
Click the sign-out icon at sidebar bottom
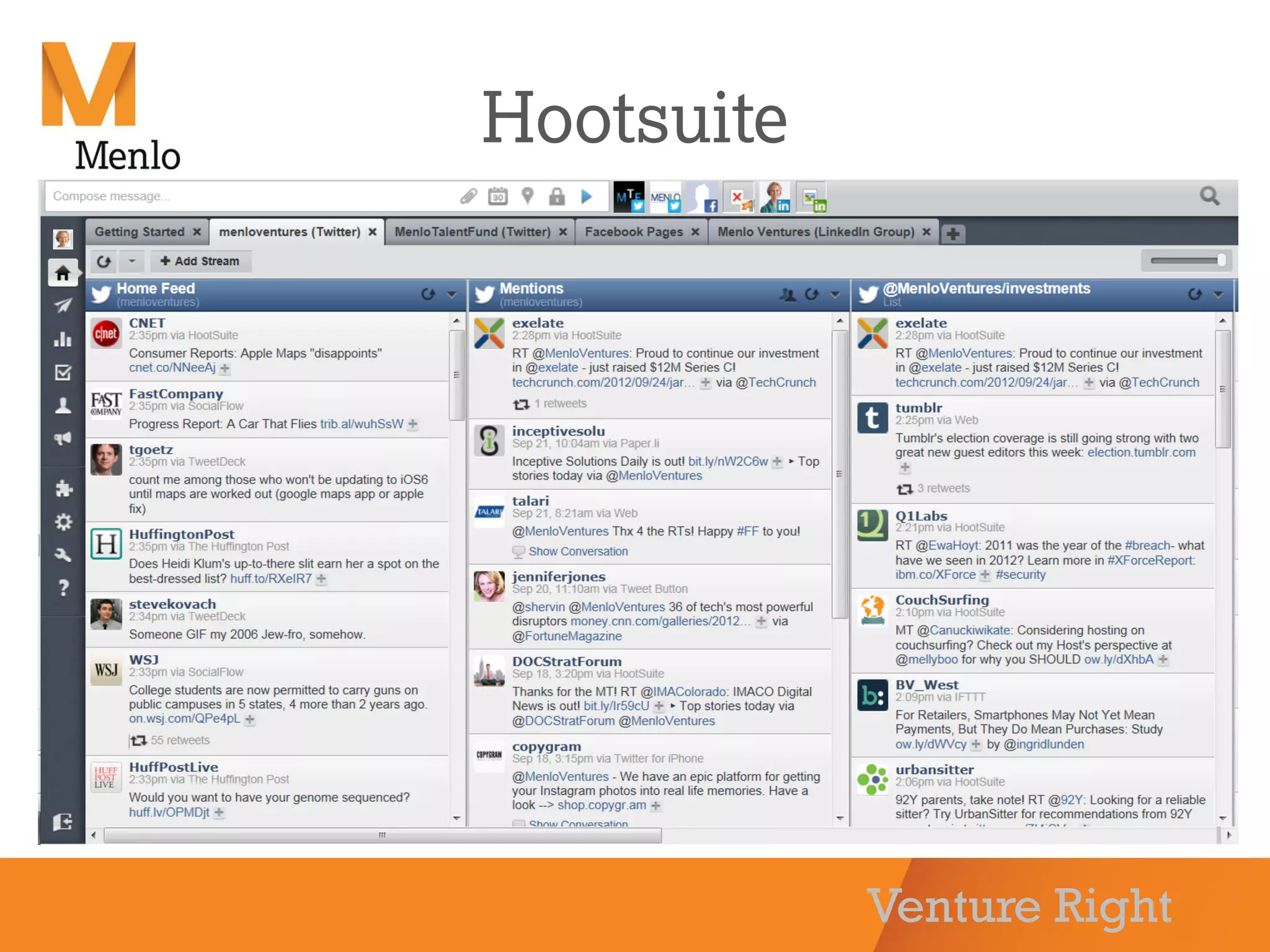coord(63,822)
